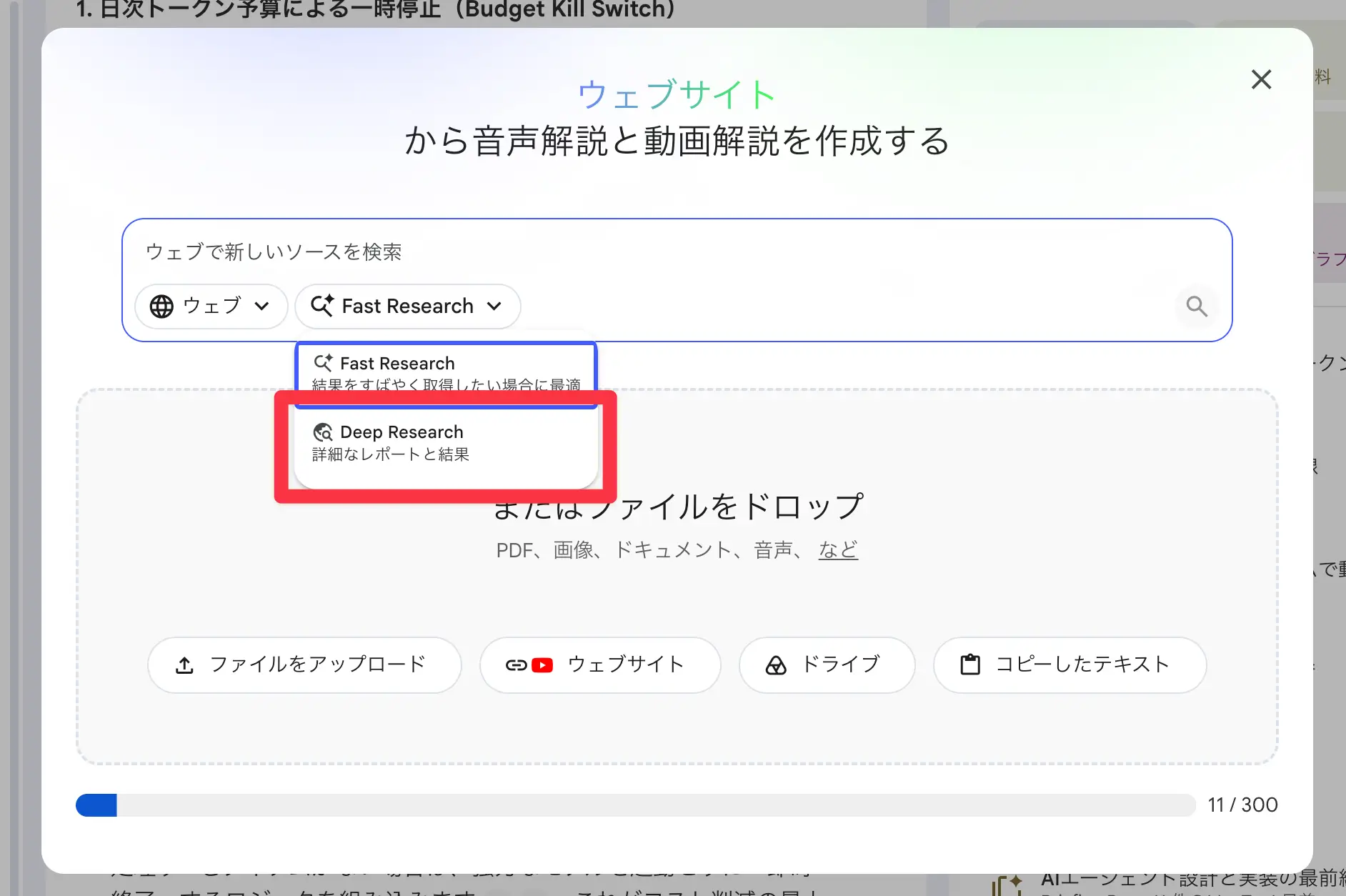Click the source count progress bar
This screenshot has height=896, width=1346.
(x=635, y=805)
